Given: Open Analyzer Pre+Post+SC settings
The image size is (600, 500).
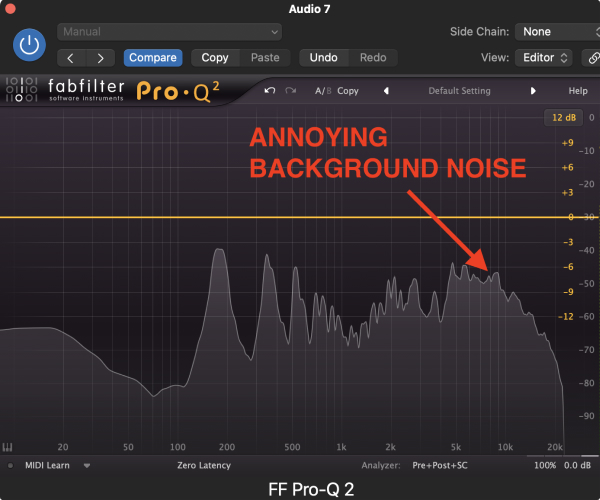Looking at the screenshot, I should tap(440, 466).
